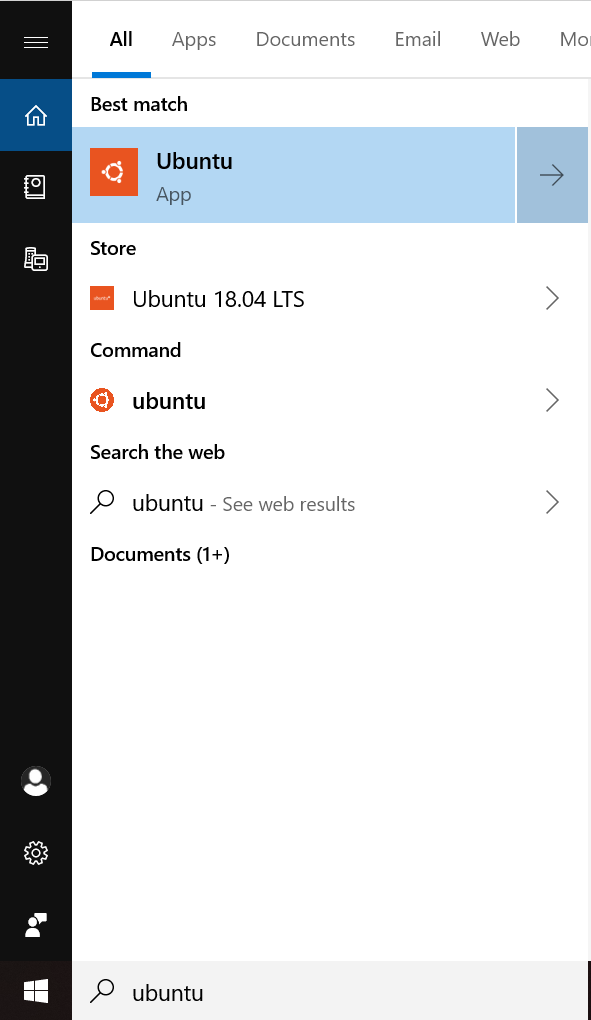Image resolution: width=591 pixels, height=1020 pixels.
Task: Open the user account avatar icon
Action: point(36,781)
